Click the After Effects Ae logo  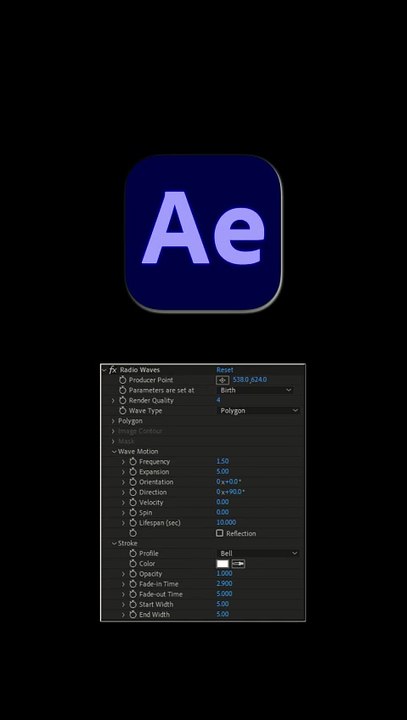tap(204, 234)
